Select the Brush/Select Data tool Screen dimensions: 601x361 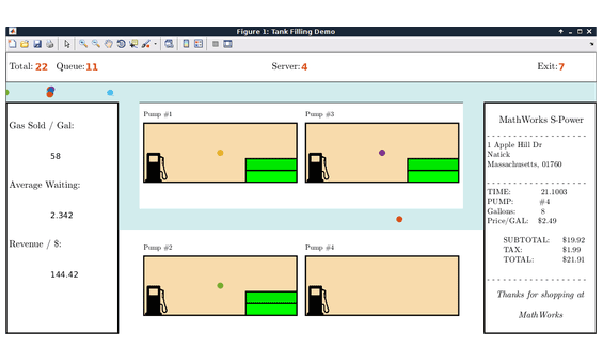click(x=146, y=44)
